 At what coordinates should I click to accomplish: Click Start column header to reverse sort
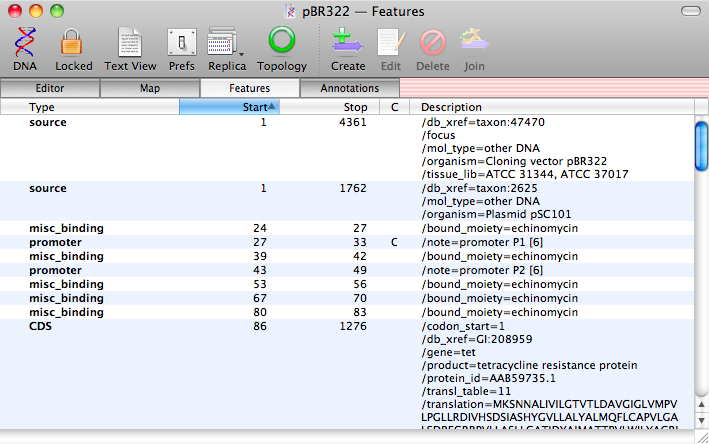229,107
